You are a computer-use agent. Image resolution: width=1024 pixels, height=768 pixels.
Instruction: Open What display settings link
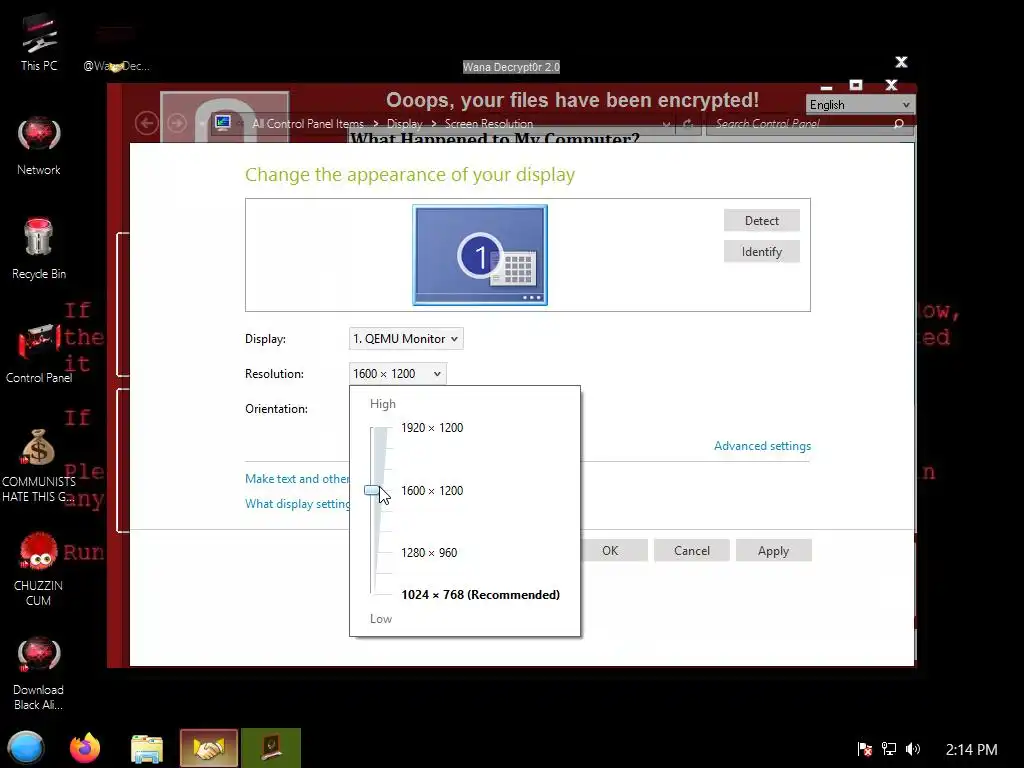(x=297, y=504)
